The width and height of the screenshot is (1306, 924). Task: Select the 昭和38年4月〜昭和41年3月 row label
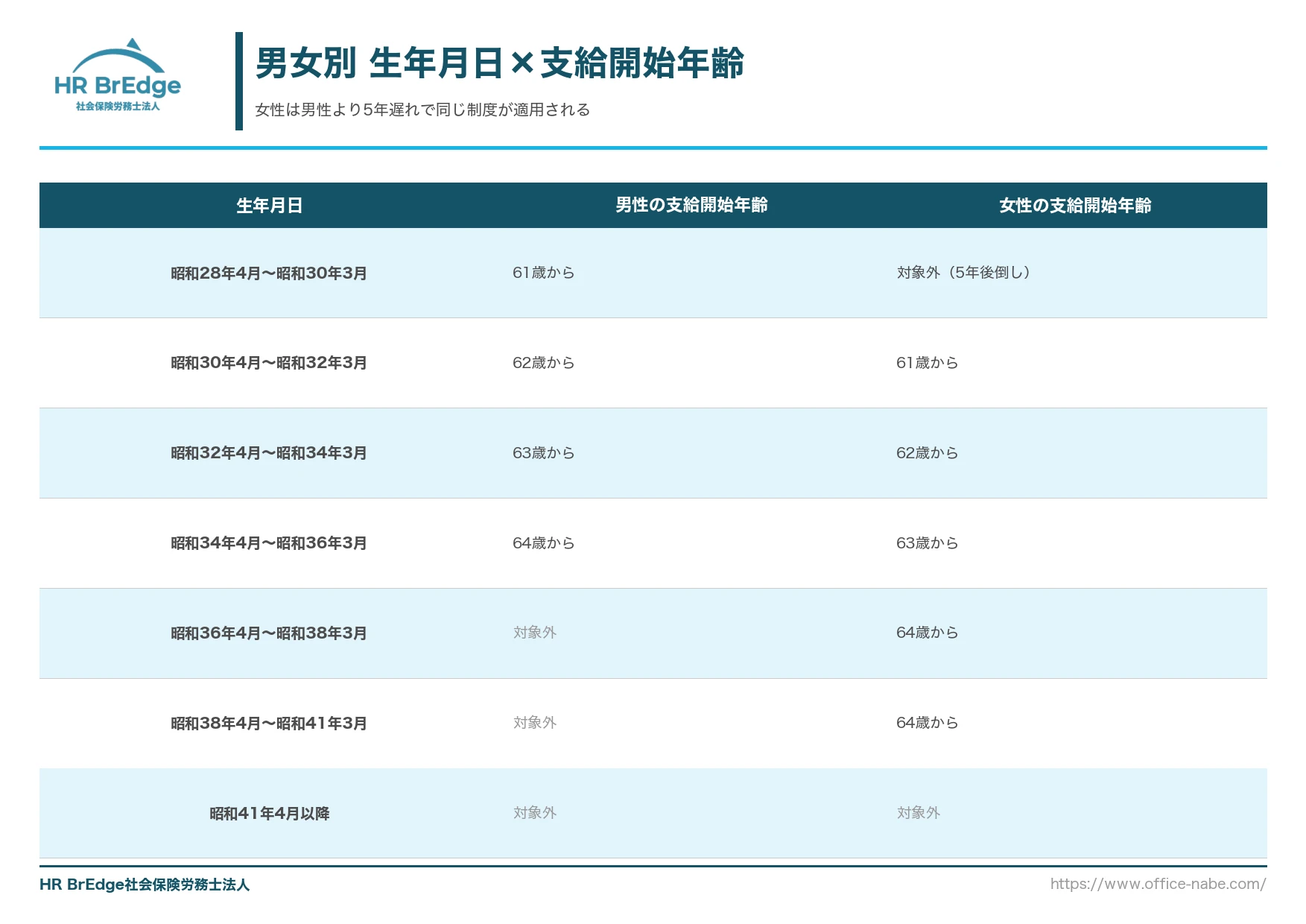pos(269,724)
